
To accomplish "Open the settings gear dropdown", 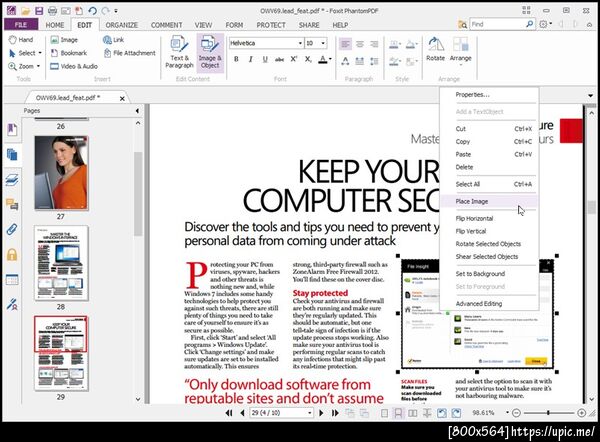I will pos(546,24).
